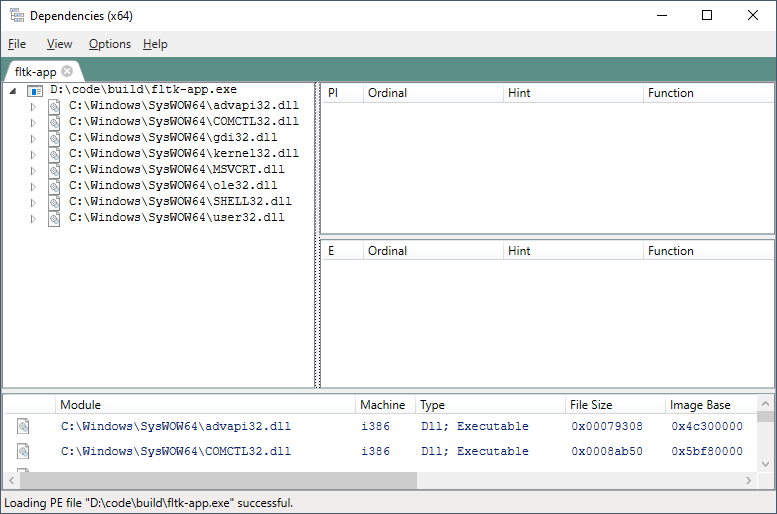
Task: Close the fltk-app tab
Action: [67, 71]
